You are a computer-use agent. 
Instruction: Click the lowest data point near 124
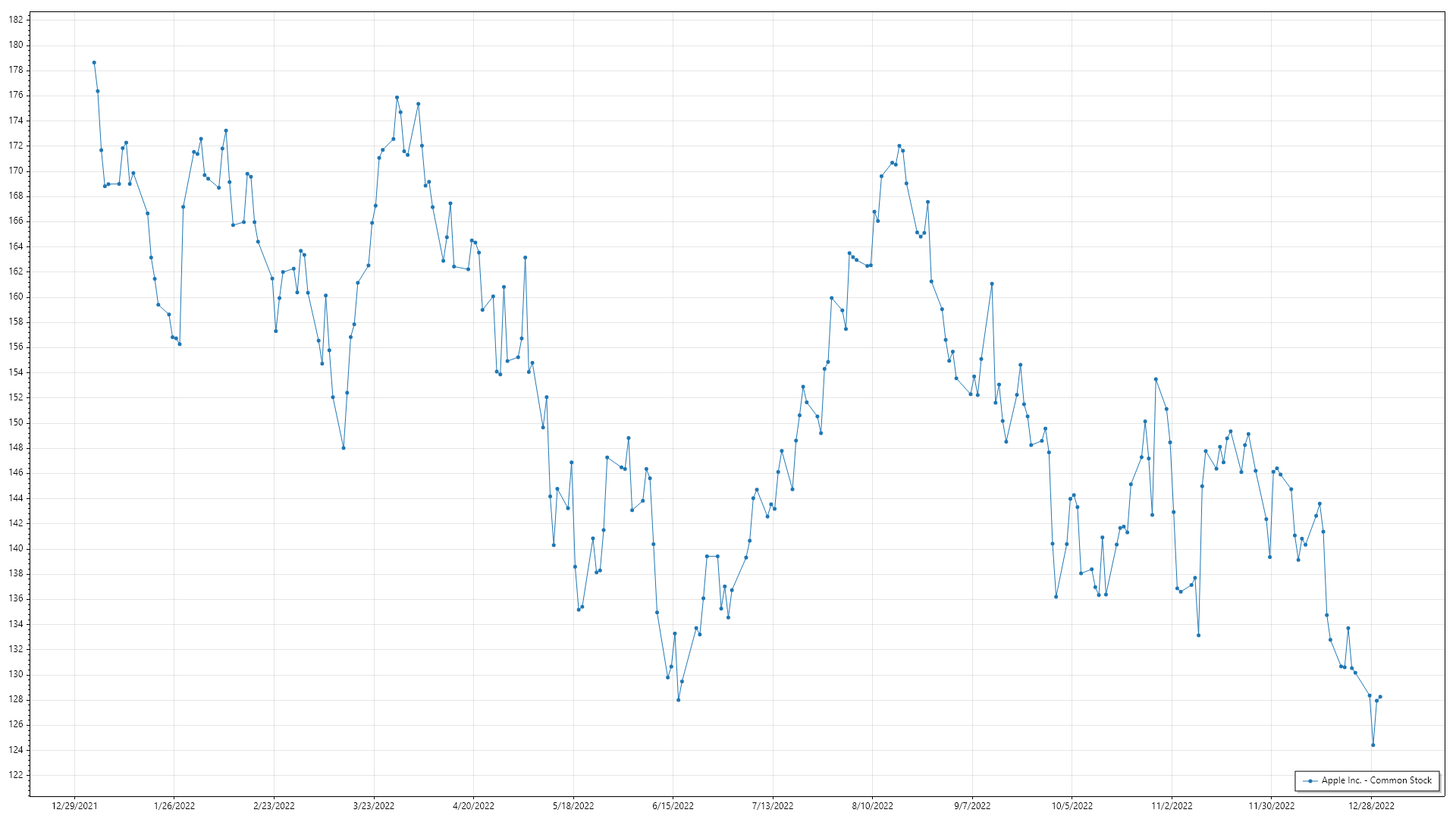(1373, 745)
